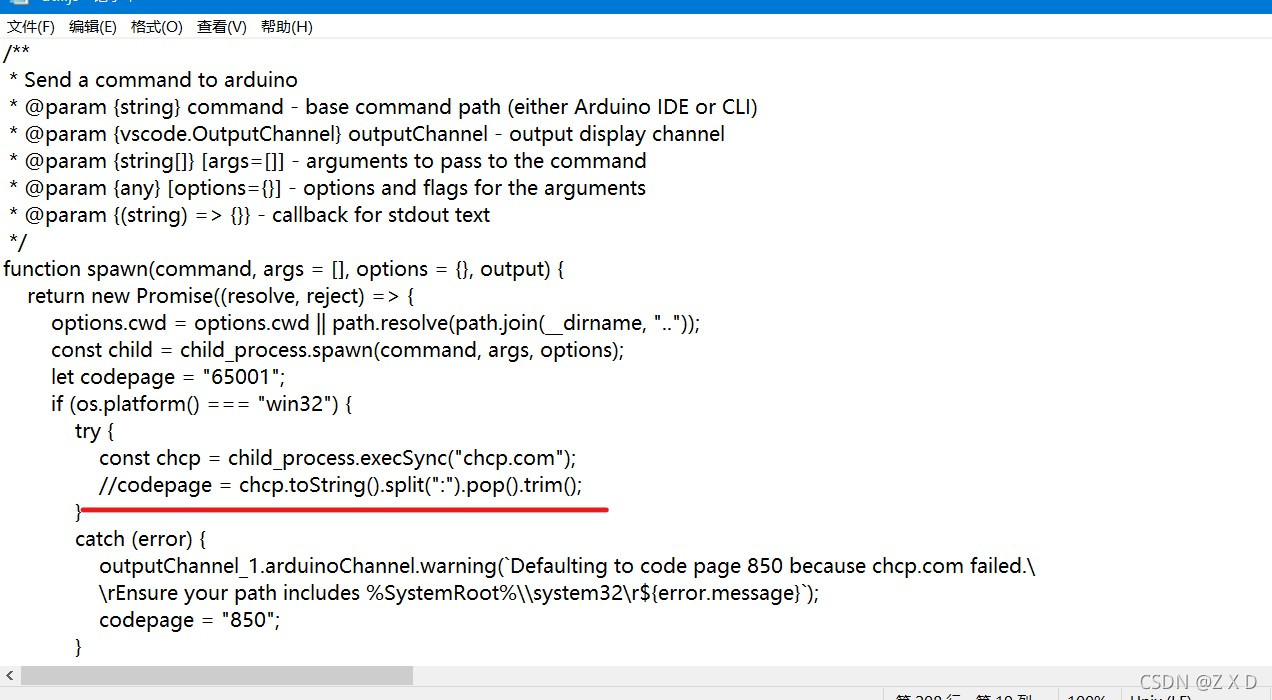The width and height of the screenshot is (1272, 700).
Task: Open the 编辑(E) menu
Action: click(93, 27)
